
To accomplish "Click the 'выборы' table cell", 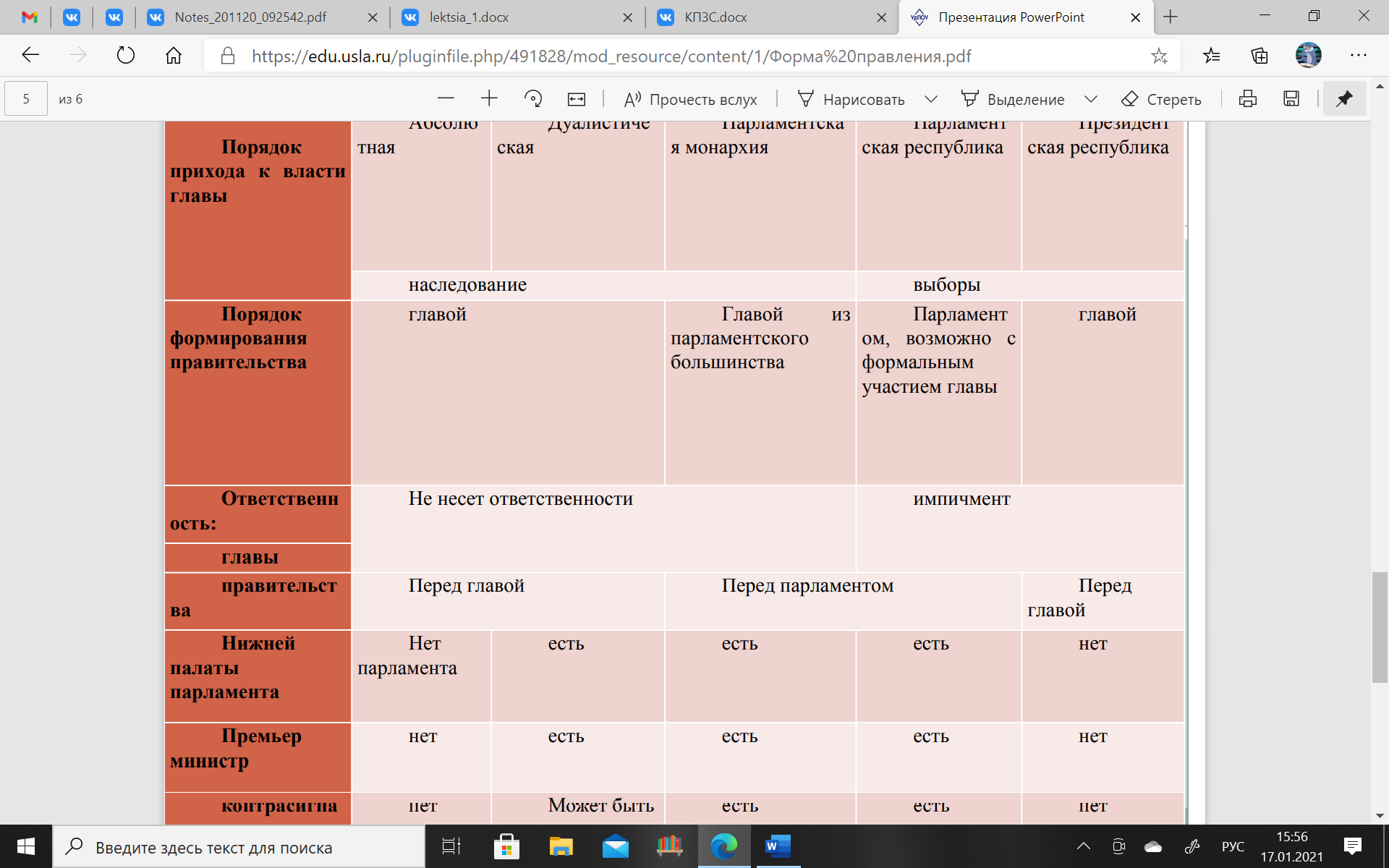I will (x=1020, y=285).
